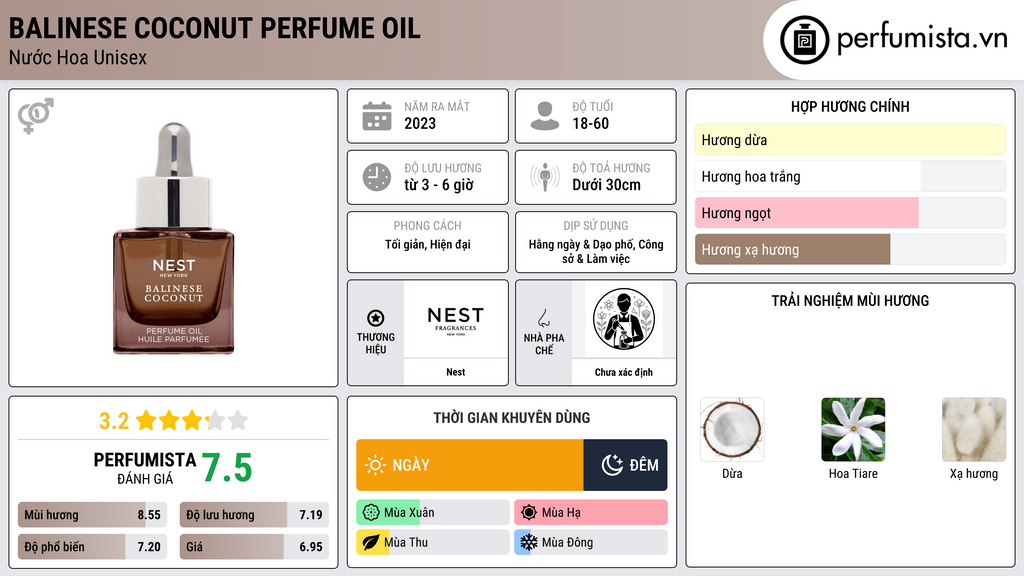The width and height of the screenshot is (1024, 576).
Task: Click the Mùa Đông snowflake icon
Action: tap(529, 542)
